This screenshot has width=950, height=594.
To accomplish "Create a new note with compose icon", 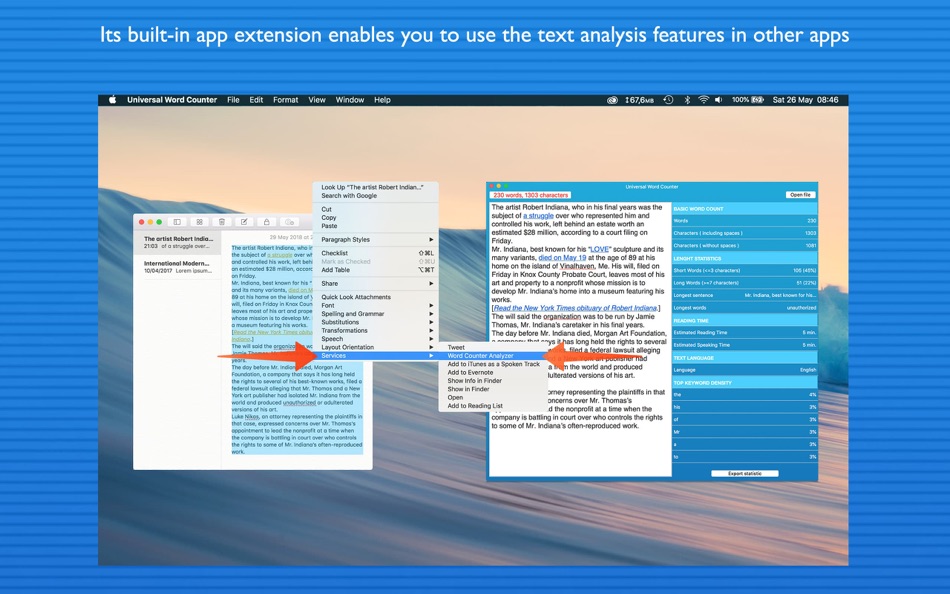I will point(244,222).
